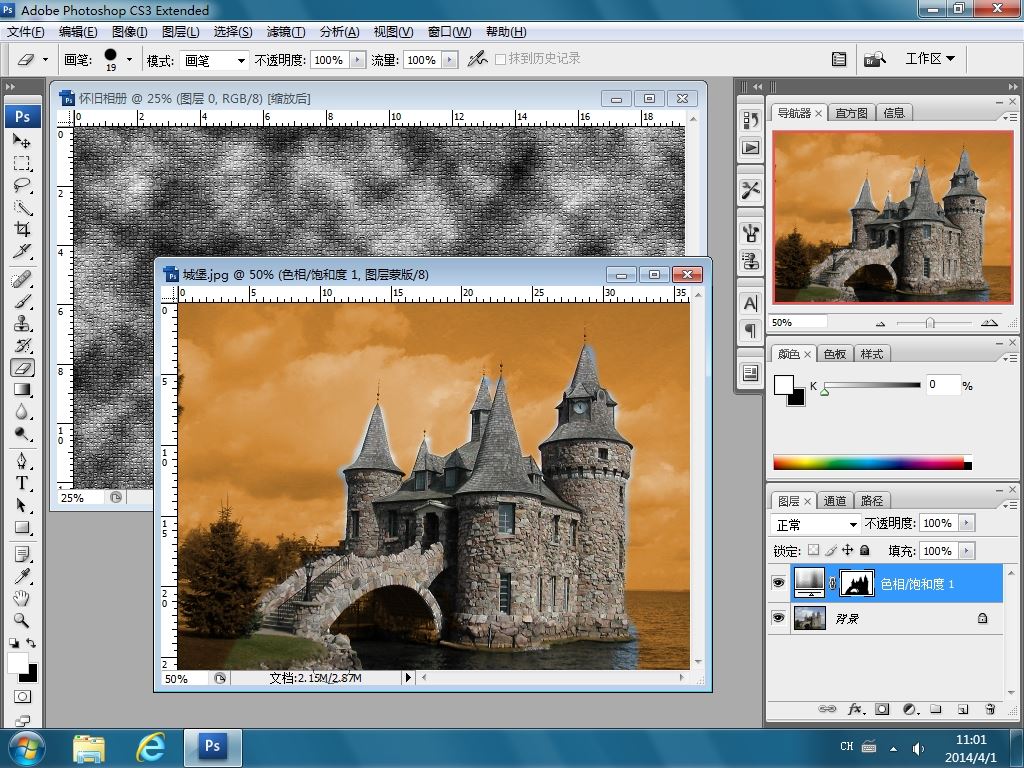Add a layer style fx

click(x=856, y=709)
